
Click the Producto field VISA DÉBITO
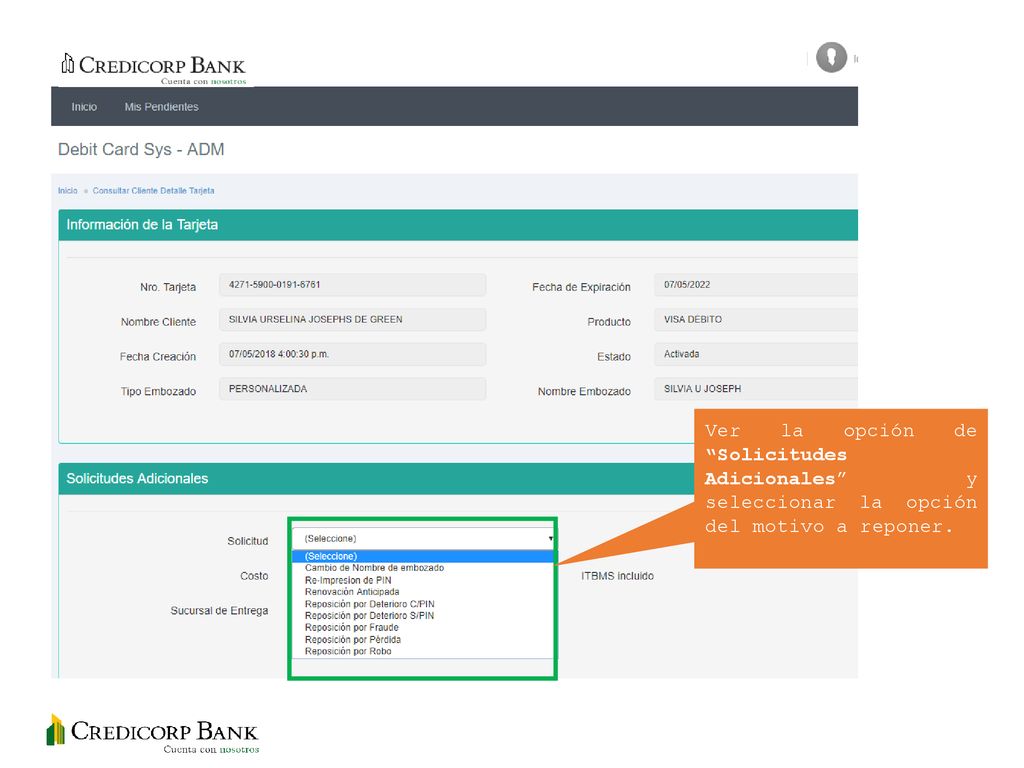pyautogui.click(x=756, y=319)
